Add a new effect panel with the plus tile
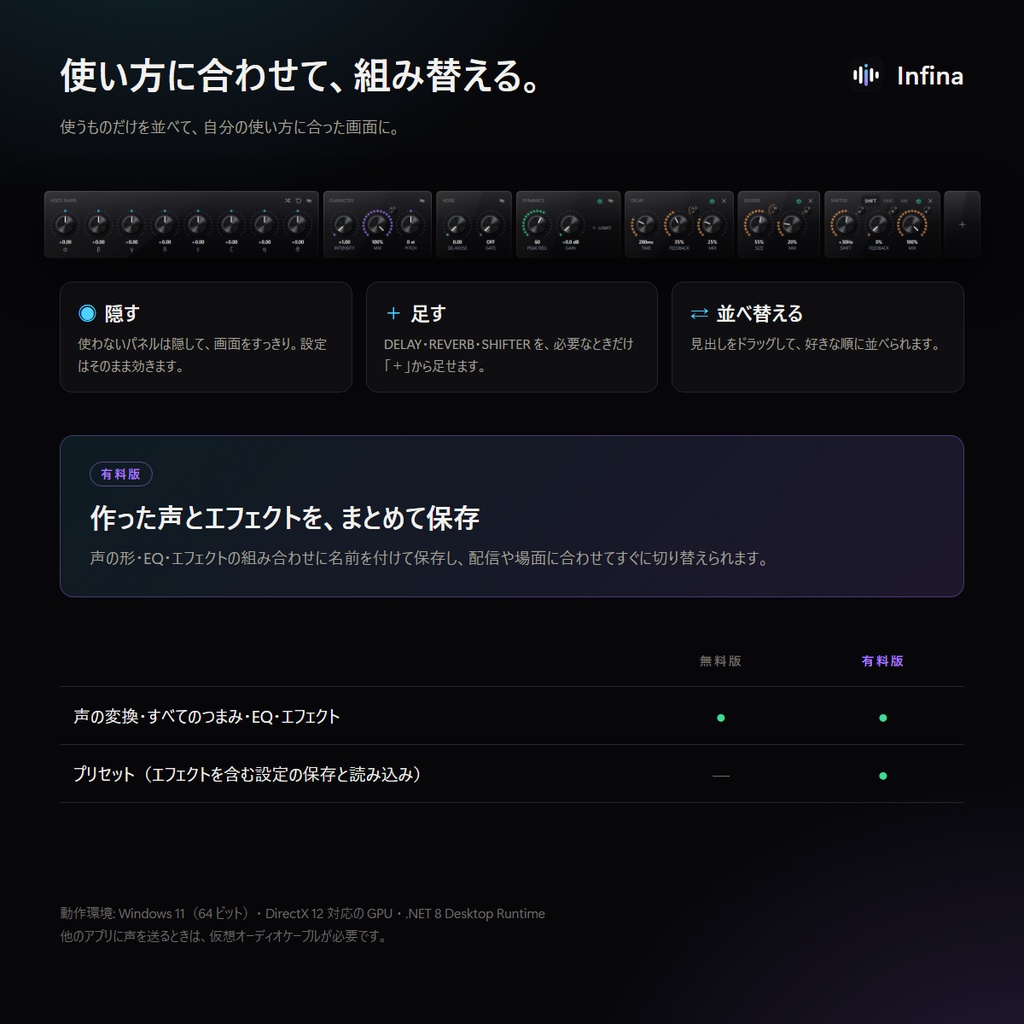This screenshot has height=1024, width=1024. (x=962, y=224)
